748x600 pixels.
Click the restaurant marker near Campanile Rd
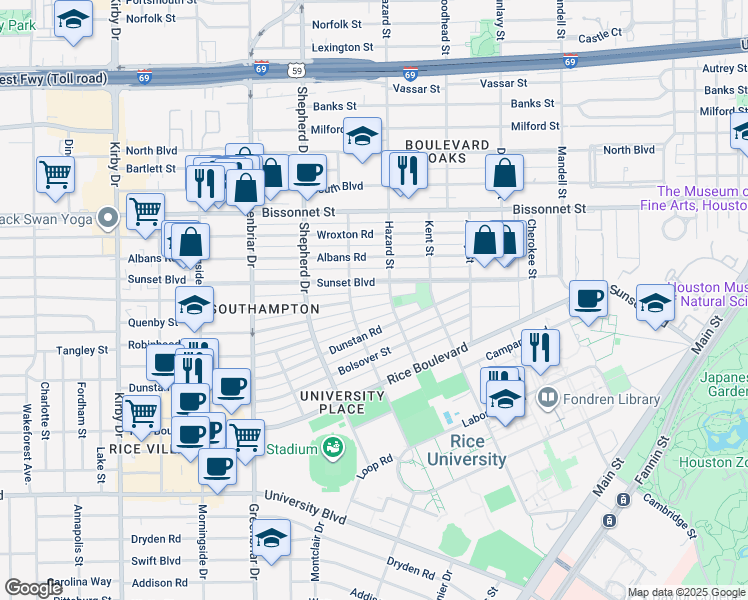[541, 346]
